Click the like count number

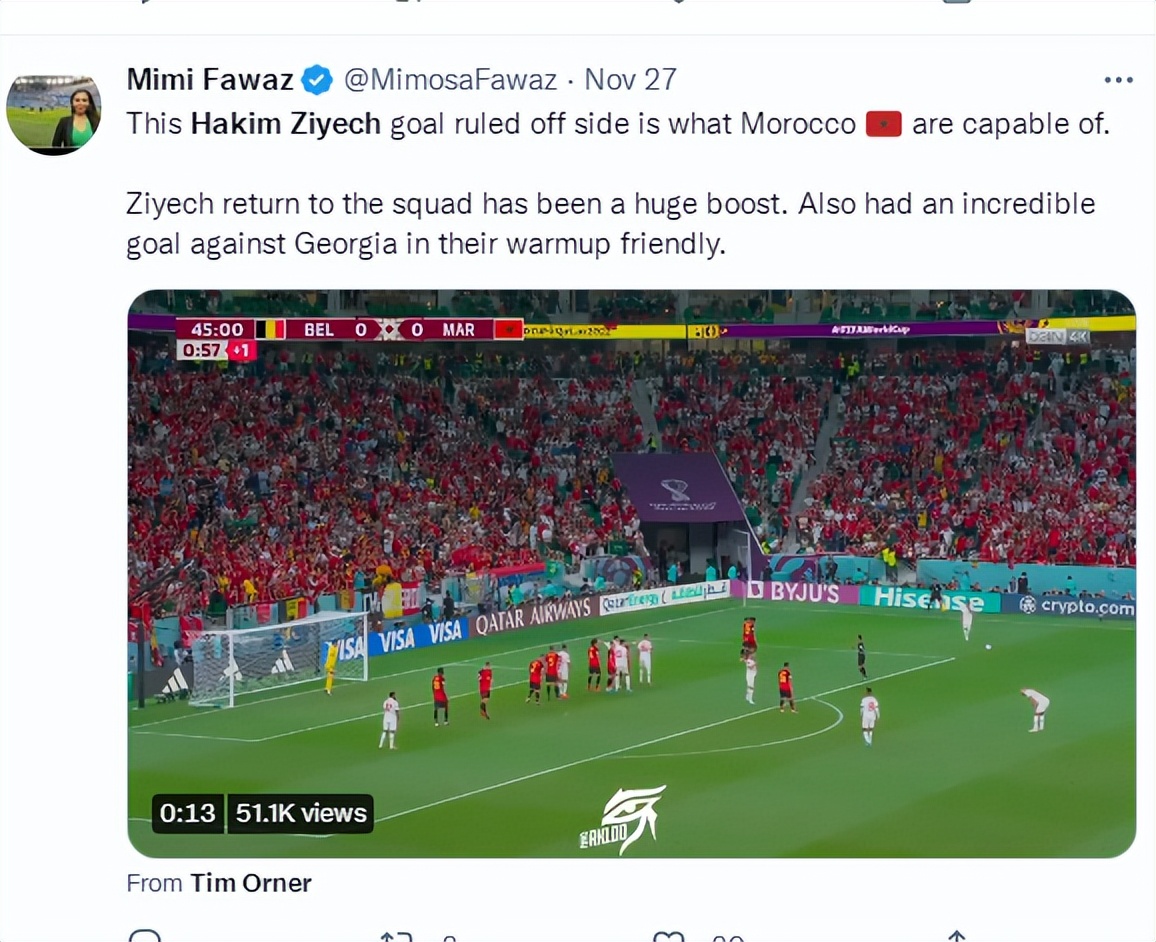pyautogui.click(x=727, y=938)
